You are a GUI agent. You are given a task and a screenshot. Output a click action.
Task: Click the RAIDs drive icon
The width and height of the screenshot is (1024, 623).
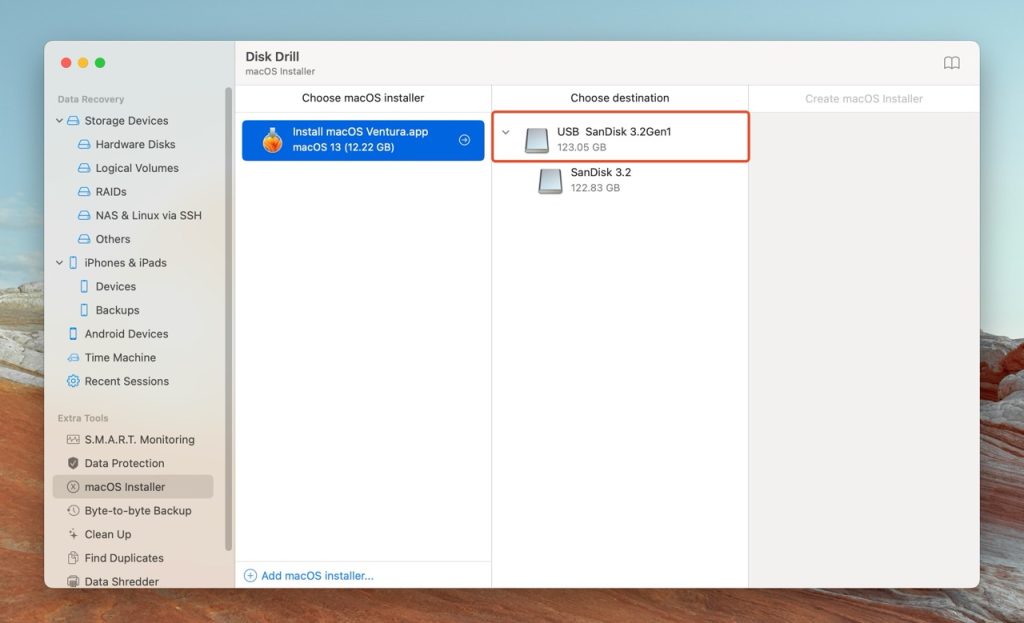tap(85, 191)
